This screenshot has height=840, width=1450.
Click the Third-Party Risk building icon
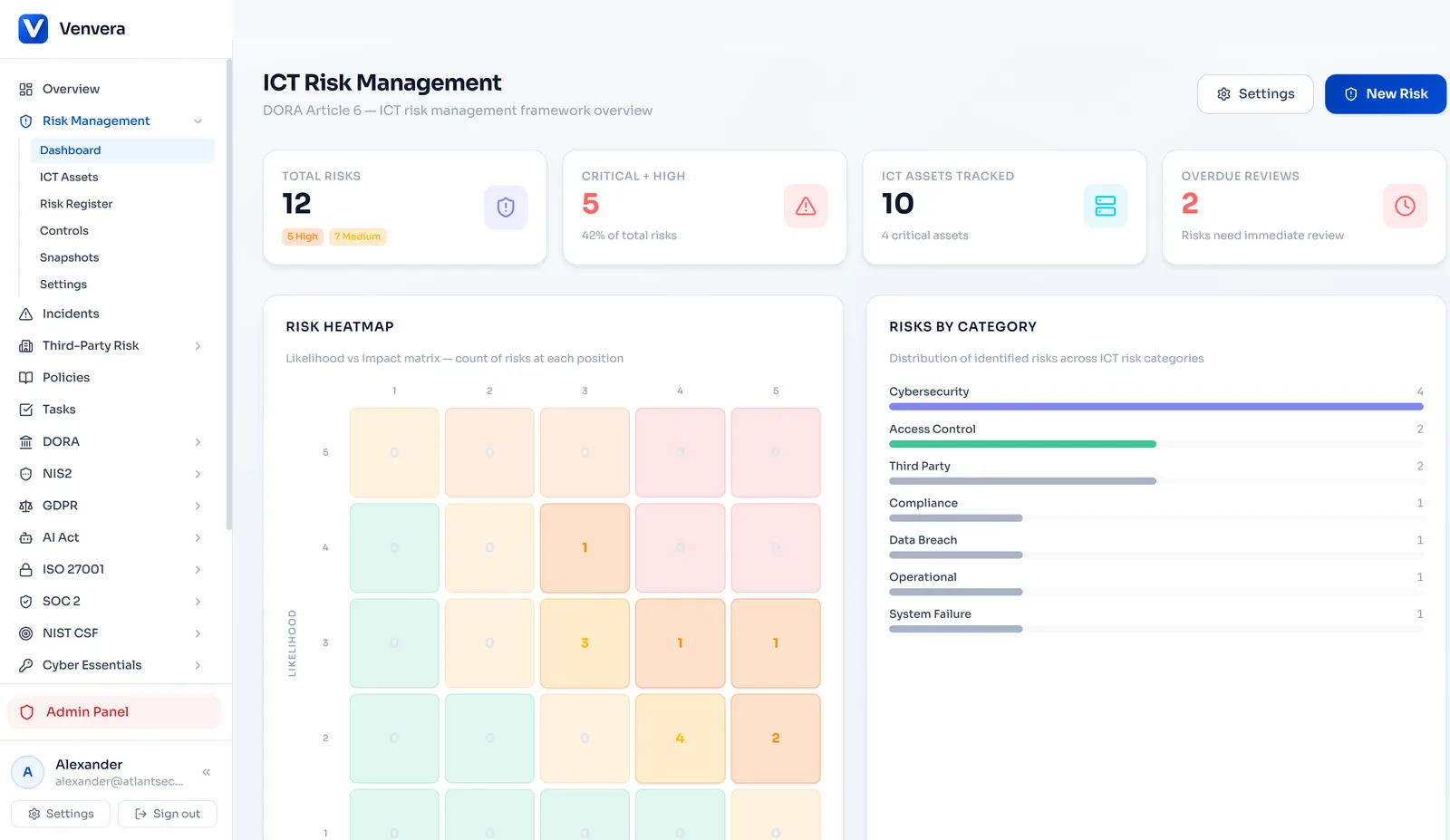coord(26,345)
